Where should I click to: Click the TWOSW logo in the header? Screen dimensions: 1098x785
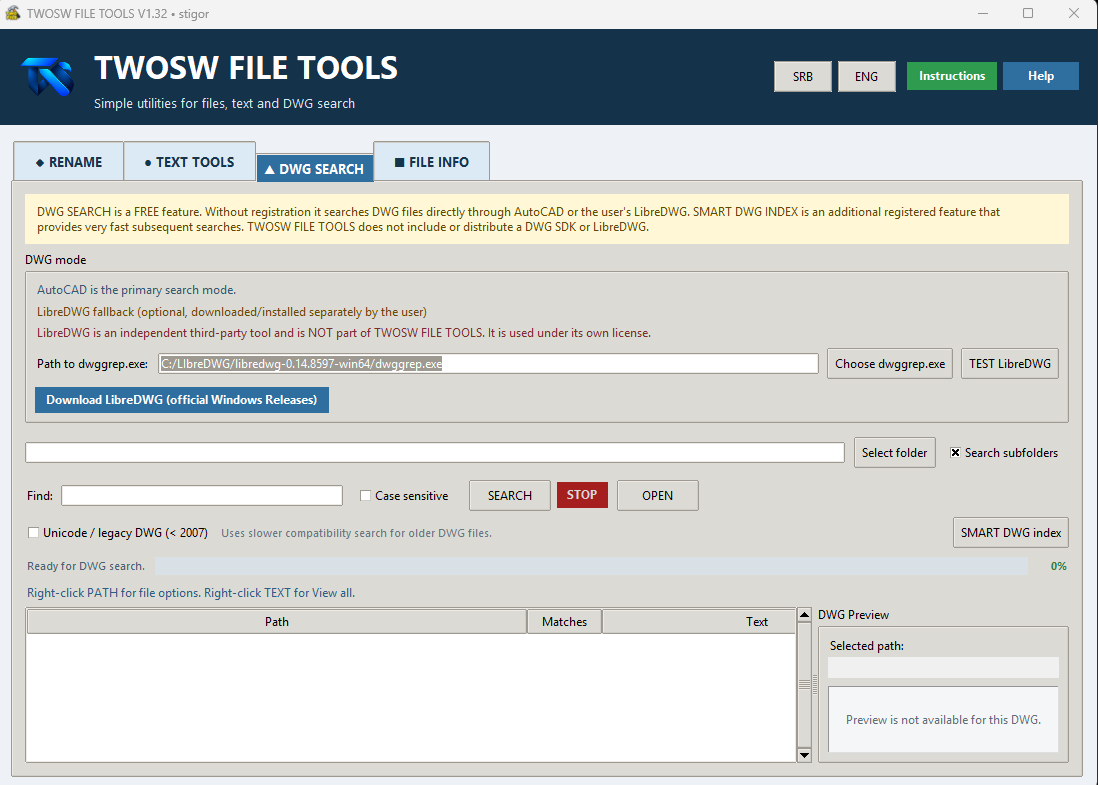coord(48,77)
